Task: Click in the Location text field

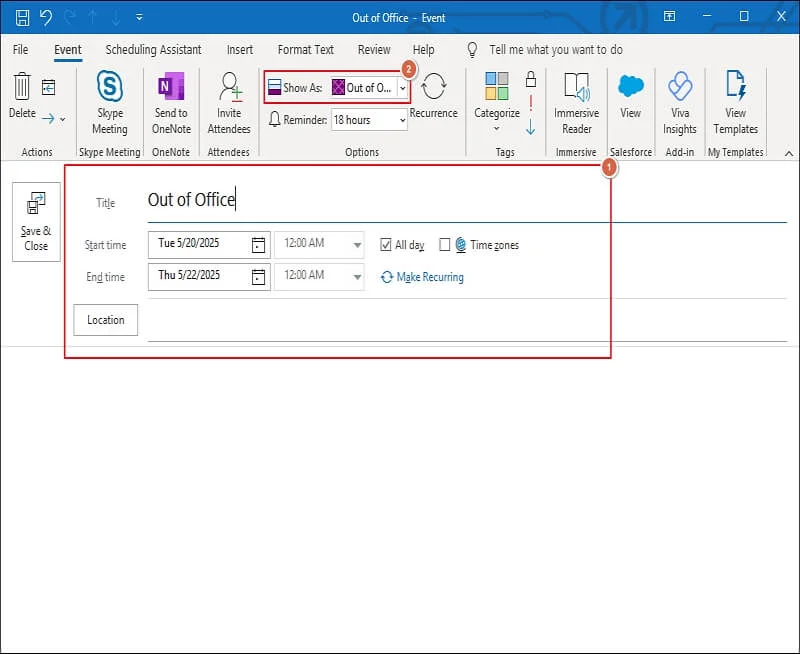Action: click(467, 320)
